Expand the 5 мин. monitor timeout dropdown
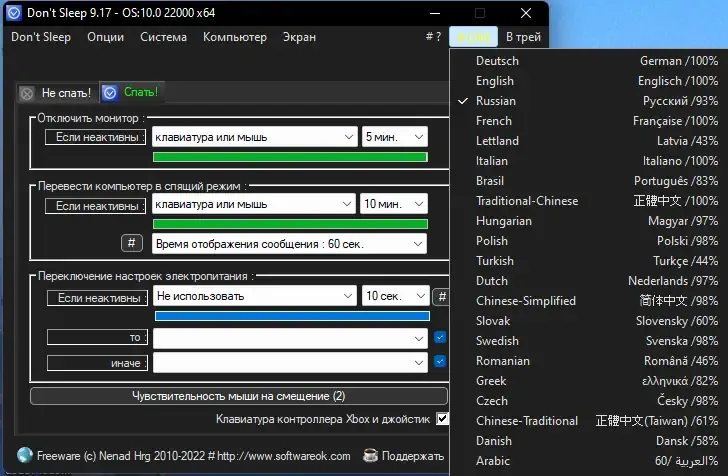Image resolution: width=728 pixels, height=476 pixels. tap(395, 137)
